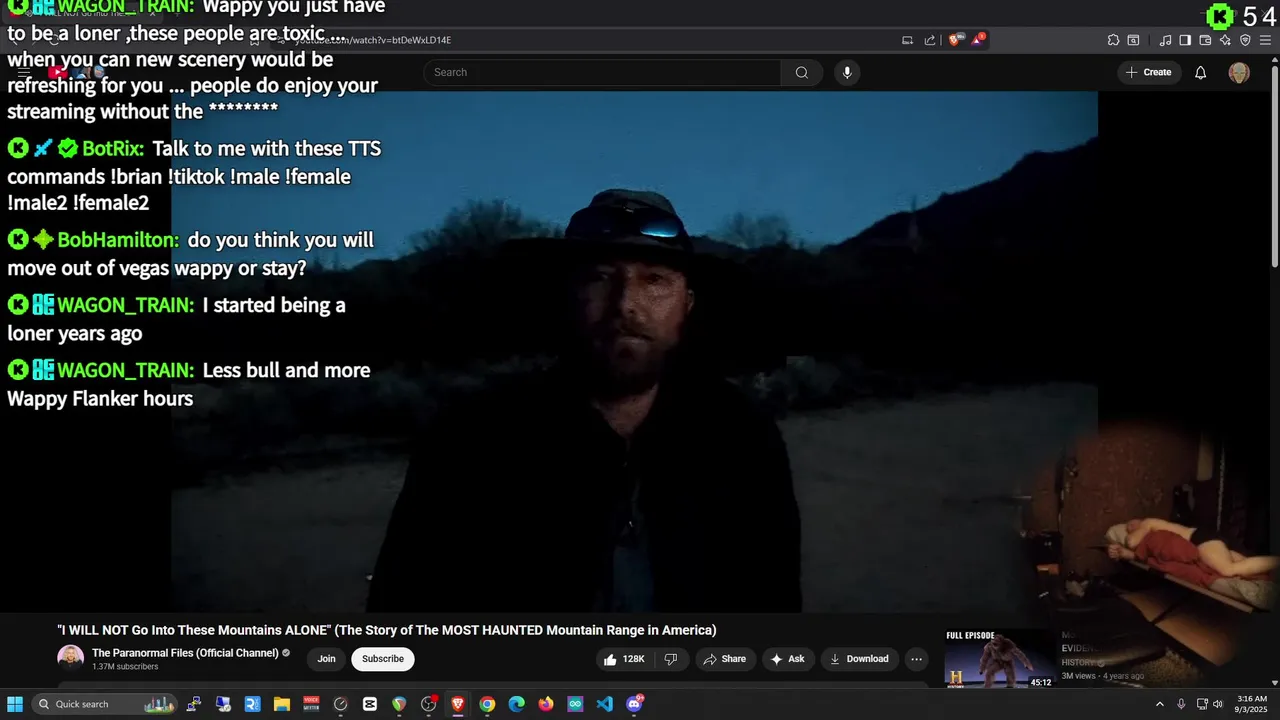The image size is (1280, 720).
Task: Focus the YouTube Search input field
Action: pos(602,72)
